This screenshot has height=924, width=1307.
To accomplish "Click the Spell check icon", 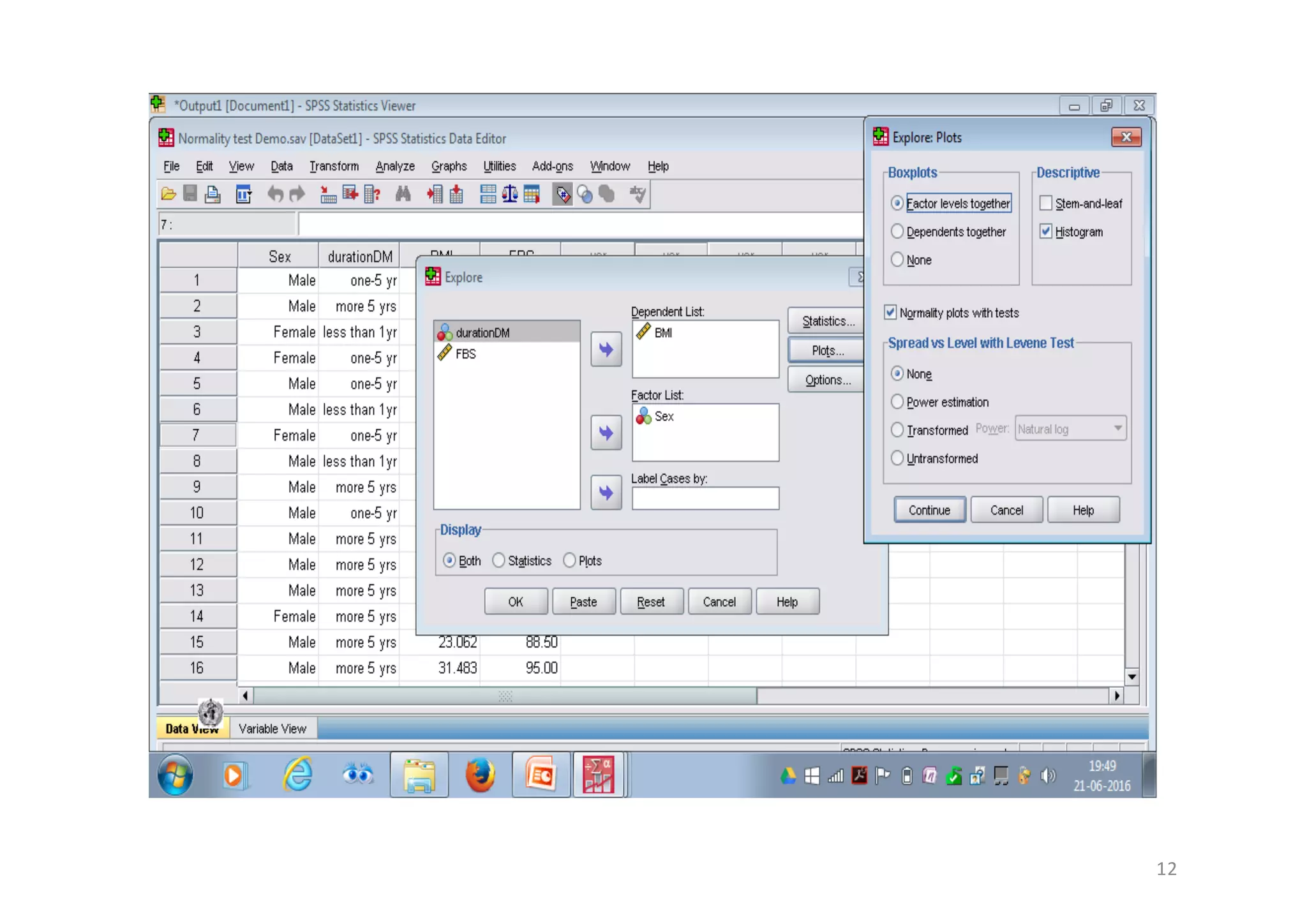I will click(637, 194).
